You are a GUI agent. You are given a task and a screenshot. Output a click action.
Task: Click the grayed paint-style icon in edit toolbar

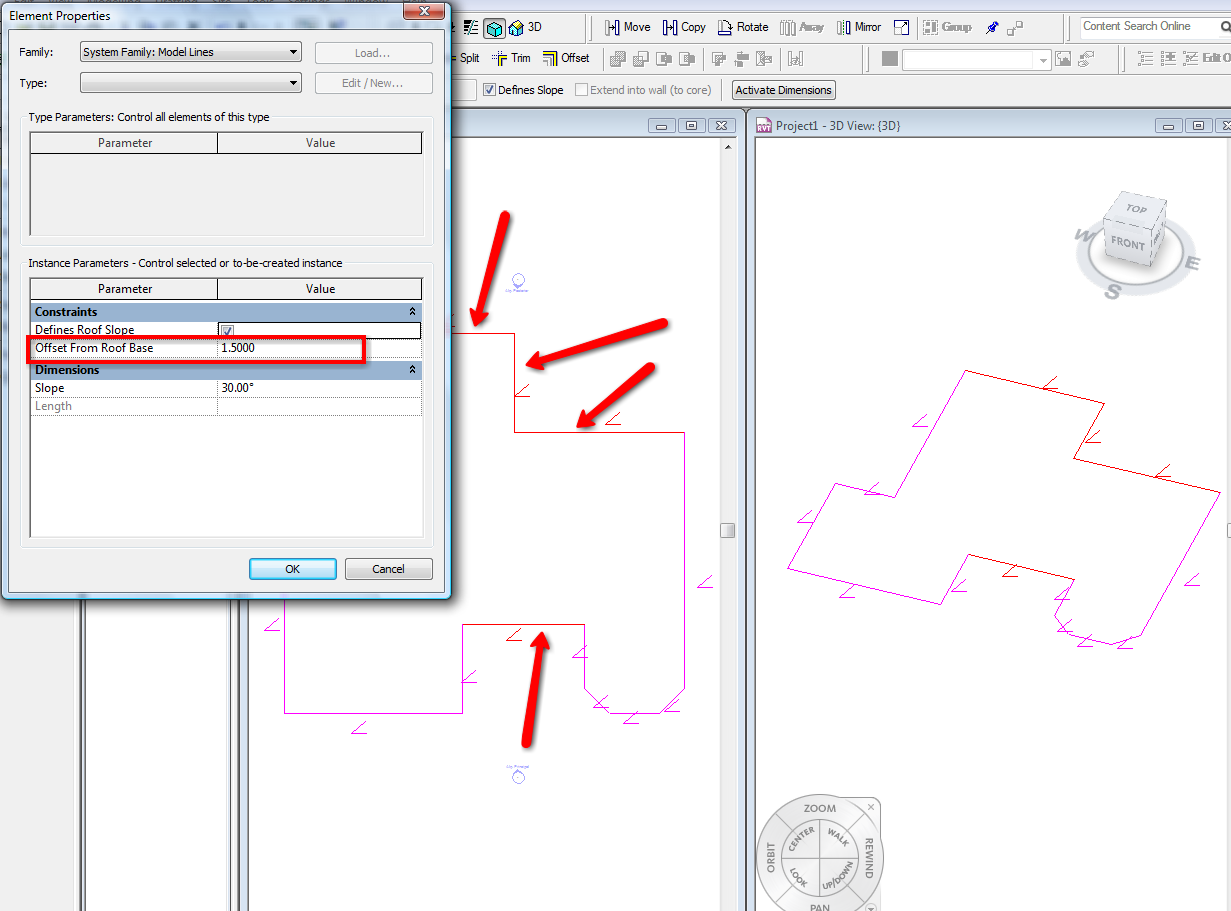(719, 58)
